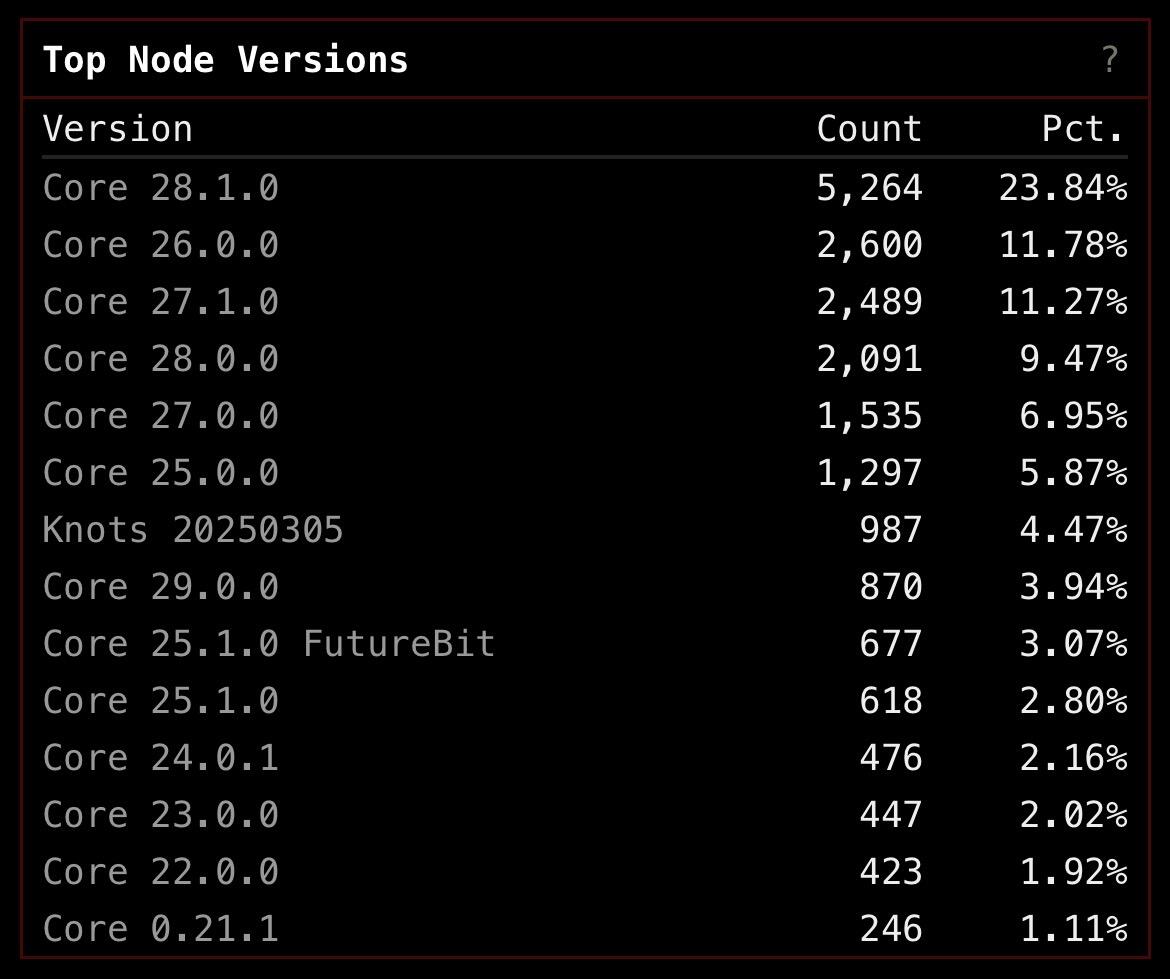This screenshot has width=1170, height=979.
Task: Select the Core 25.1.0 FutureBit version row
Action: click(585, 644)
